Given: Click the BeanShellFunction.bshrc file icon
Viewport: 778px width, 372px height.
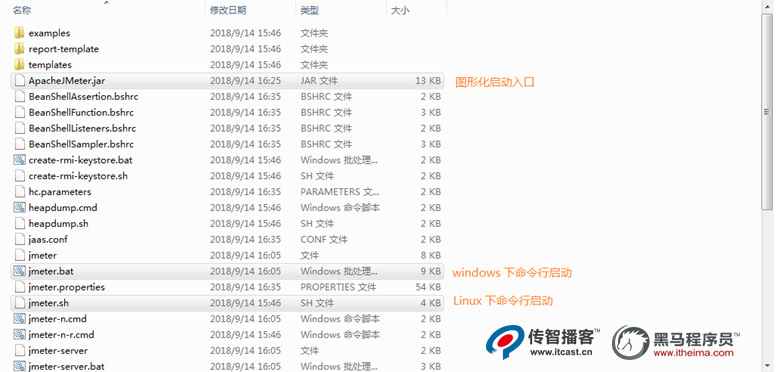Looking at the screenshot, I should 19,113.
